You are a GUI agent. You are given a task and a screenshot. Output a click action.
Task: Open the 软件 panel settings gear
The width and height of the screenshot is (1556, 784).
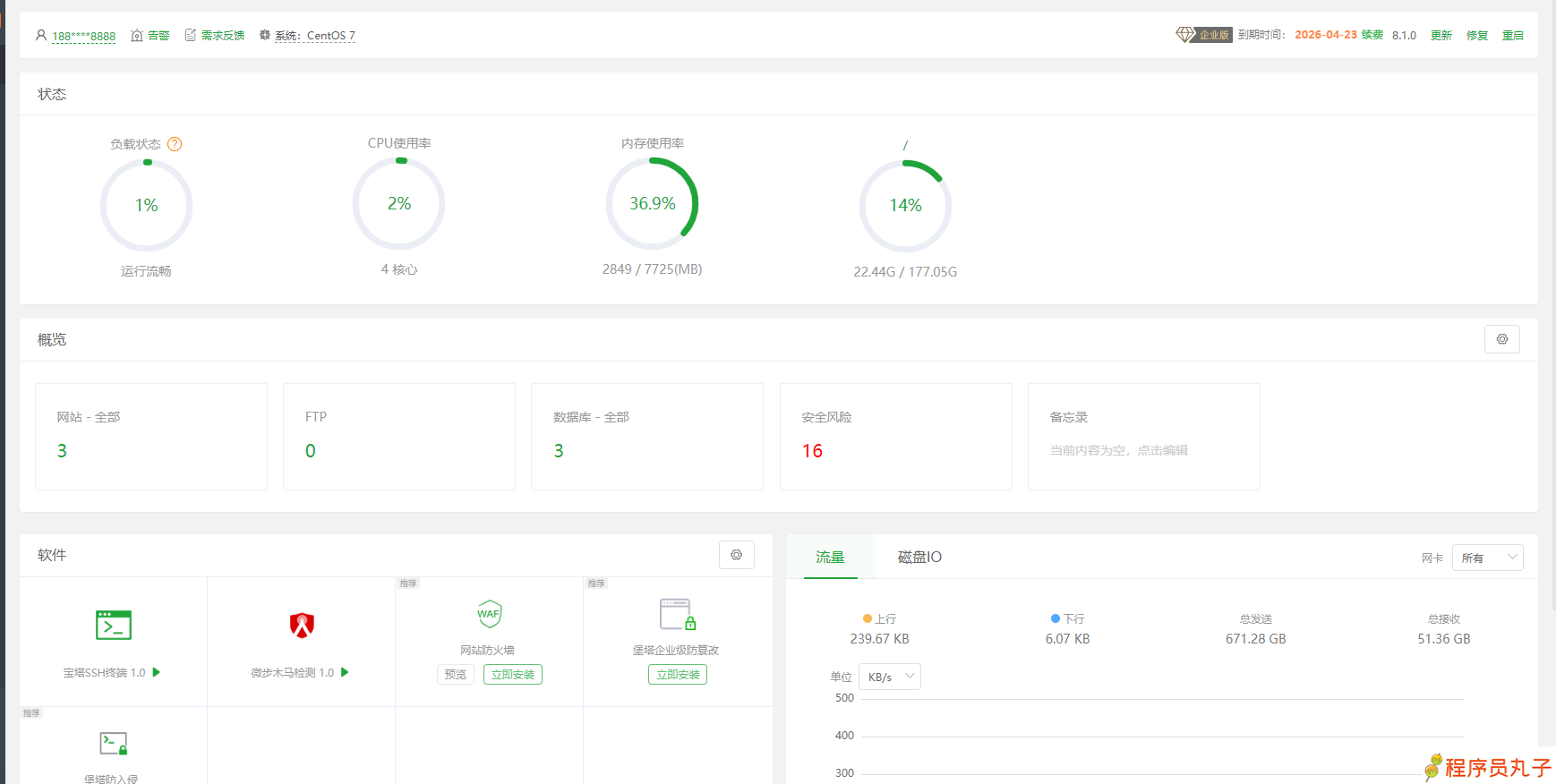click(737, 555)
